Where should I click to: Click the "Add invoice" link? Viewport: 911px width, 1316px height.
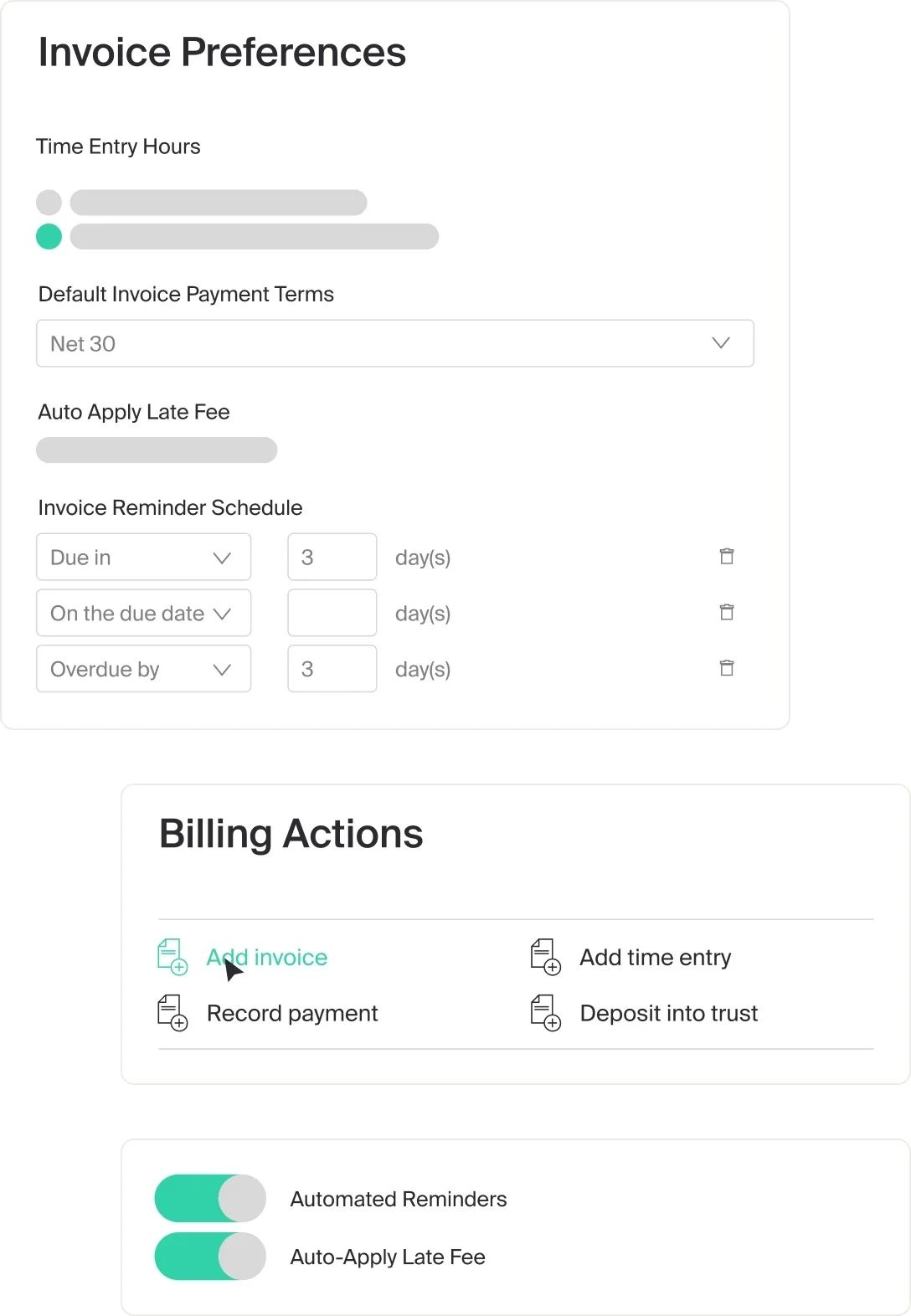pos(266,957)
